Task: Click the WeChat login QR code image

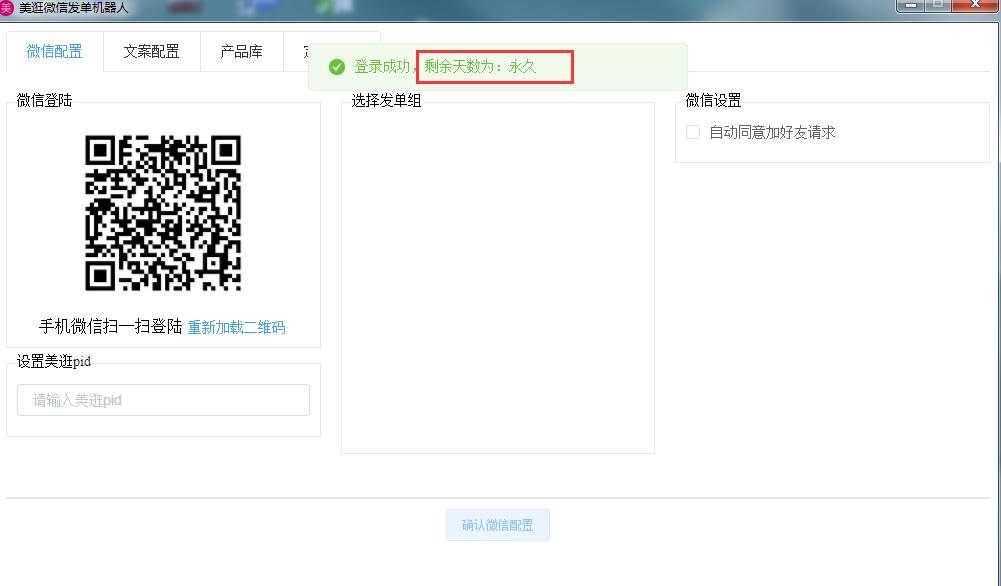Action: (163, 213)
